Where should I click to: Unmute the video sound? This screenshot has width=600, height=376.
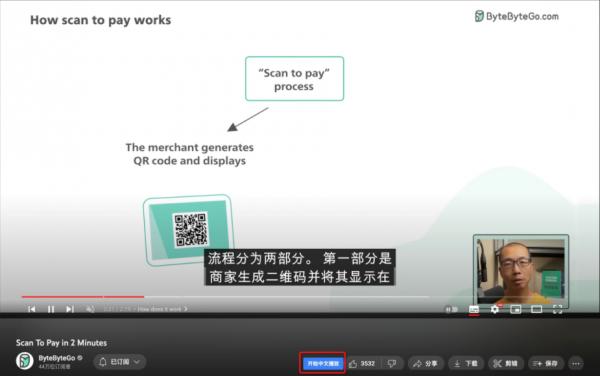coord(90,309)
